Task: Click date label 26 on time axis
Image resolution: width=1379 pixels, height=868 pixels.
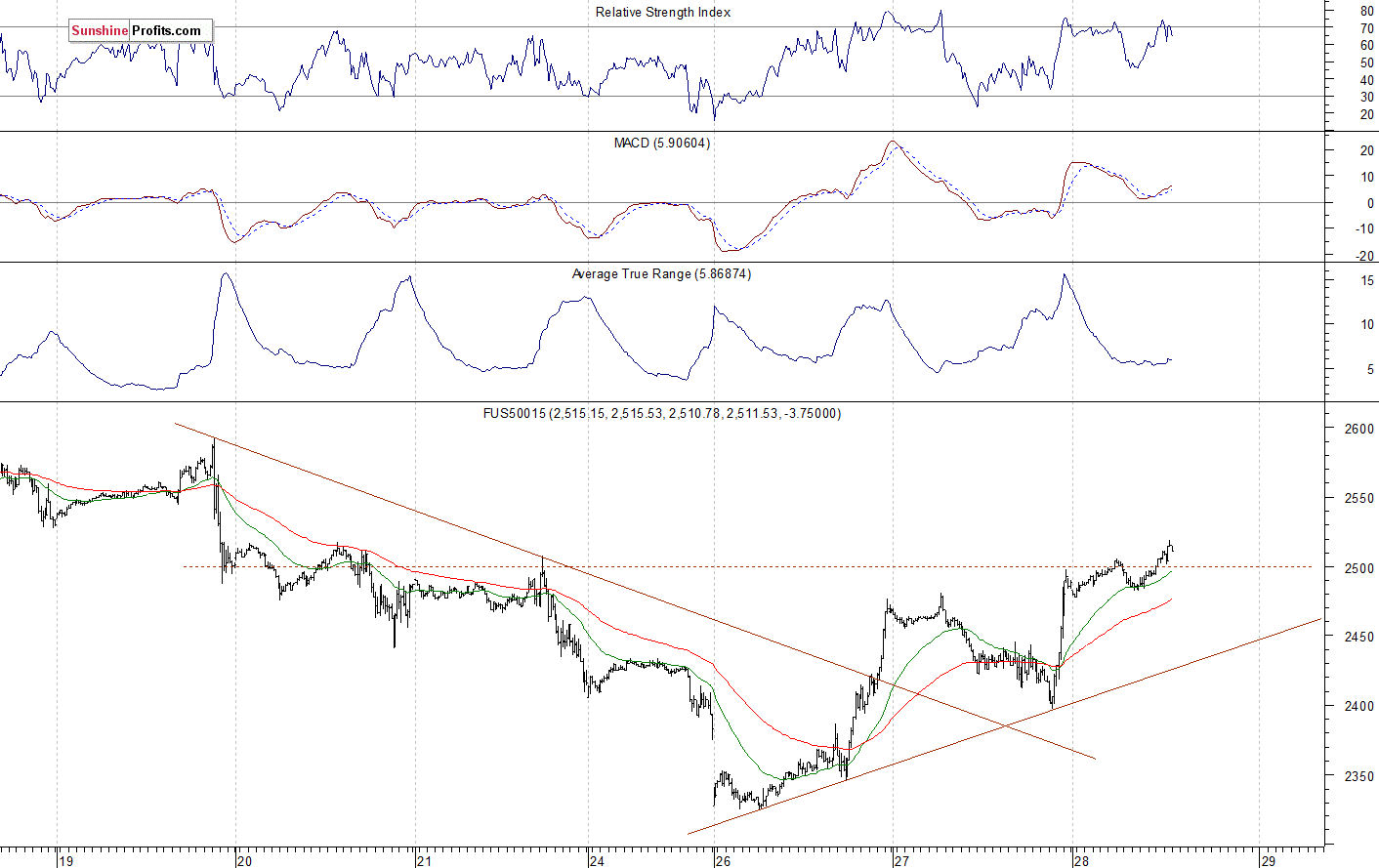Action: pyautogui.click(x=722, y=861)
